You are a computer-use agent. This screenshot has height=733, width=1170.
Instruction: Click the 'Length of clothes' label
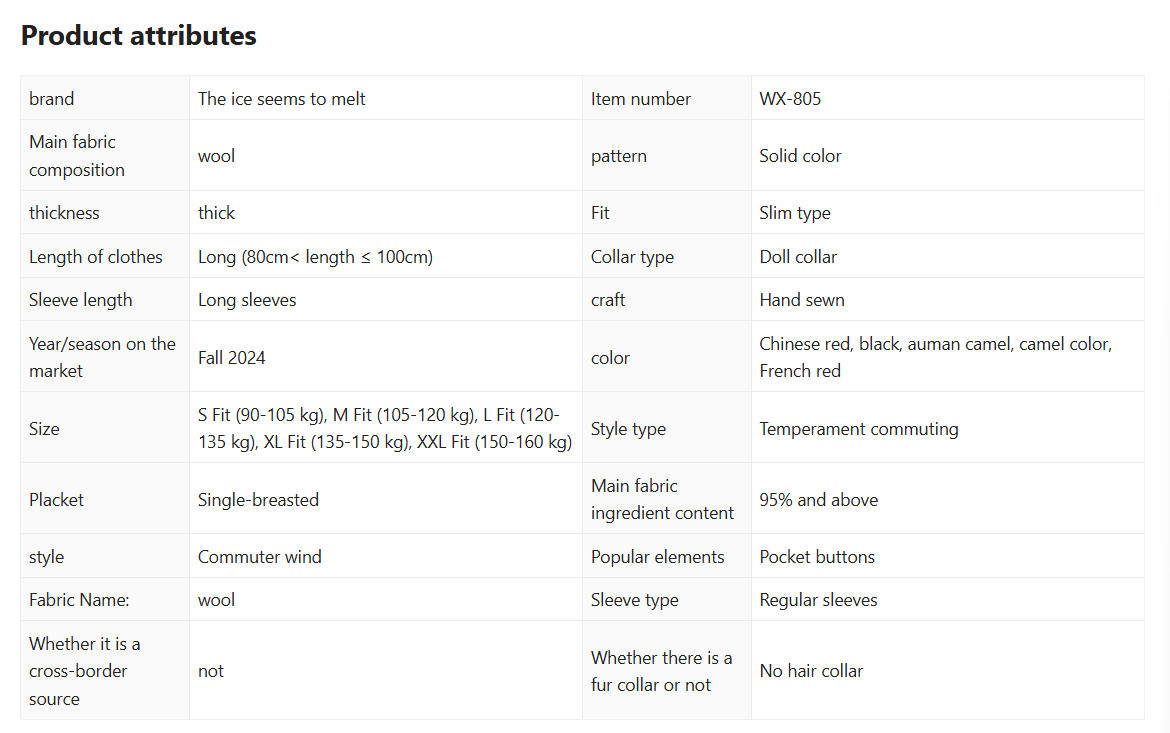pyautogui.click(x=95, y=257)
